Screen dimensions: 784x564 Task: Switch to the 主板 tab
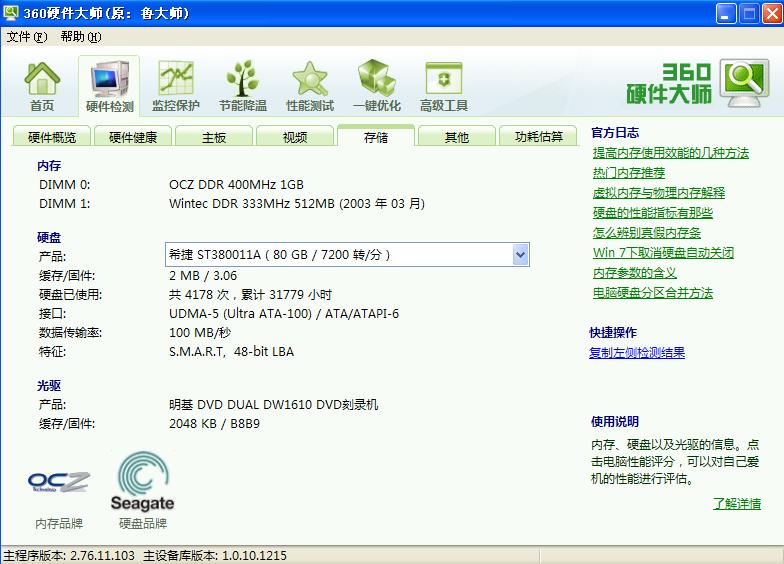coord(214,137)
